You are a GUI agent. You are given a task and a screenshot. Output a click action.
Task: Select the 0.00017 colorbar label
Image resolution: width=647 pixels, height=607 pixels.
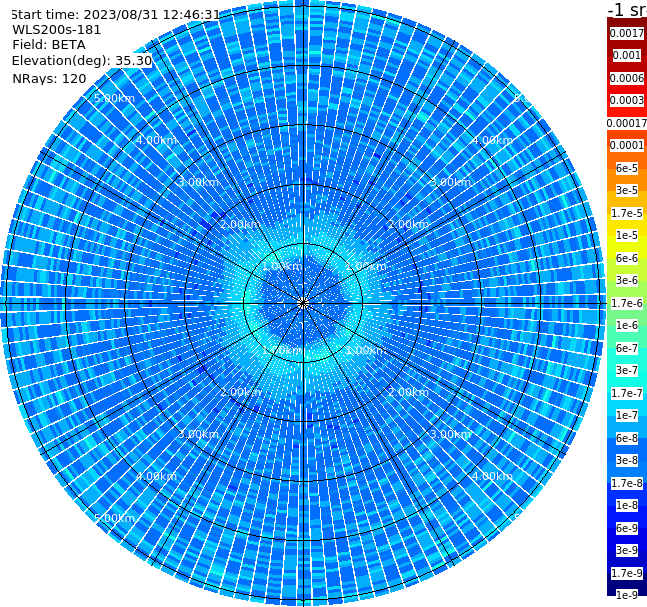(627, 123)
